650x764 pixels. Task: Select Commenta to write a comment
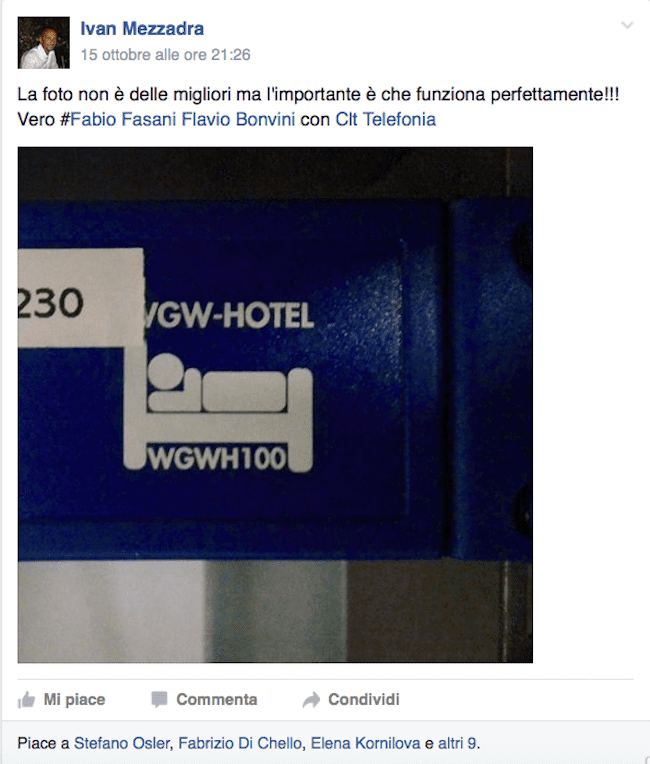[x=204, y=700]
